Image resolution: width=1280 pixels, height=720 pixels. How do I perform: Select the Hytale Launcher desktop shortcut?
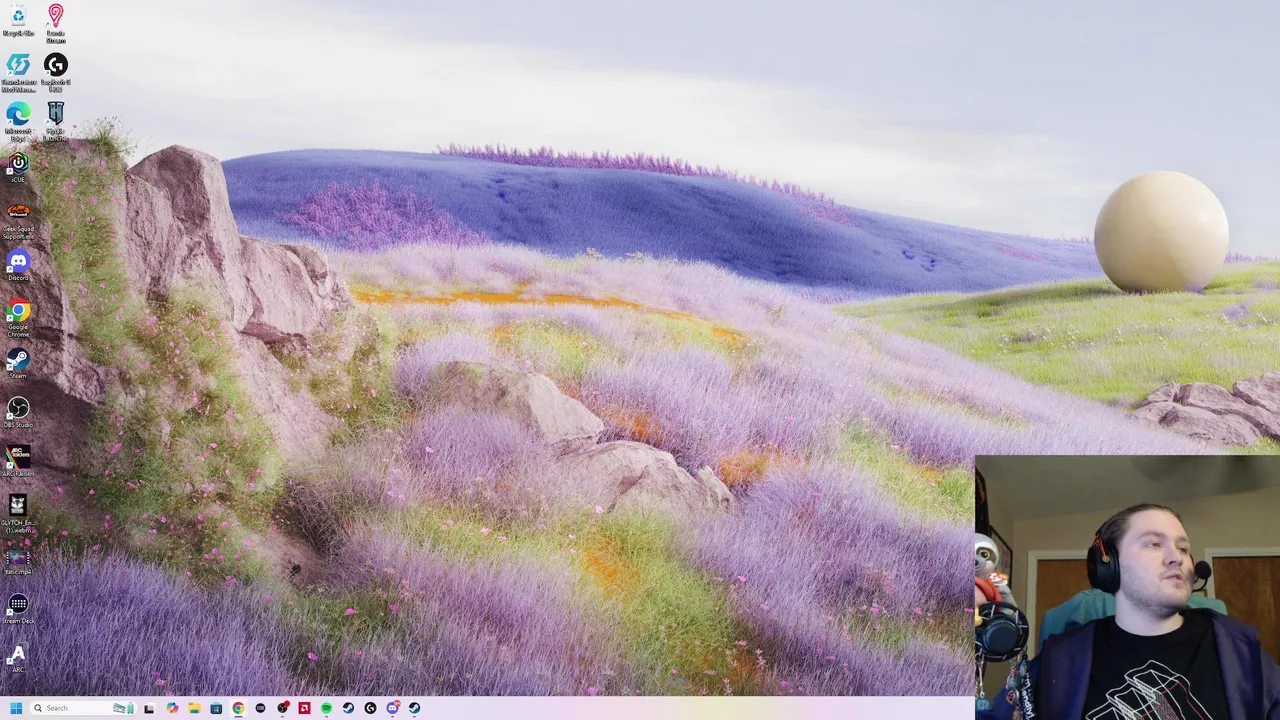[x=55, y=121]
